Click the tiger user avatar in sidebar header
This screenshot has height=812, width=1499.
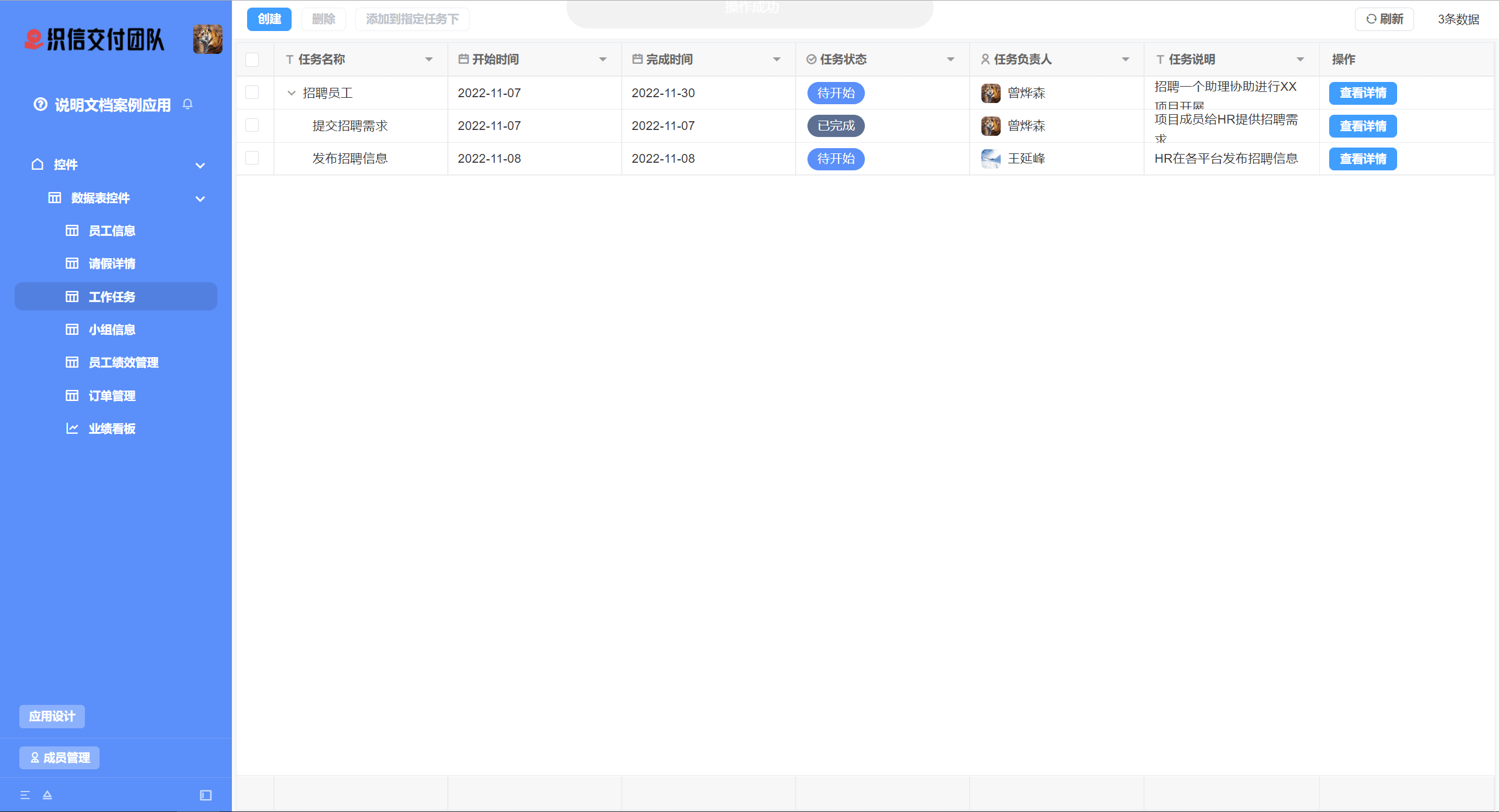(x=207, y=39)
